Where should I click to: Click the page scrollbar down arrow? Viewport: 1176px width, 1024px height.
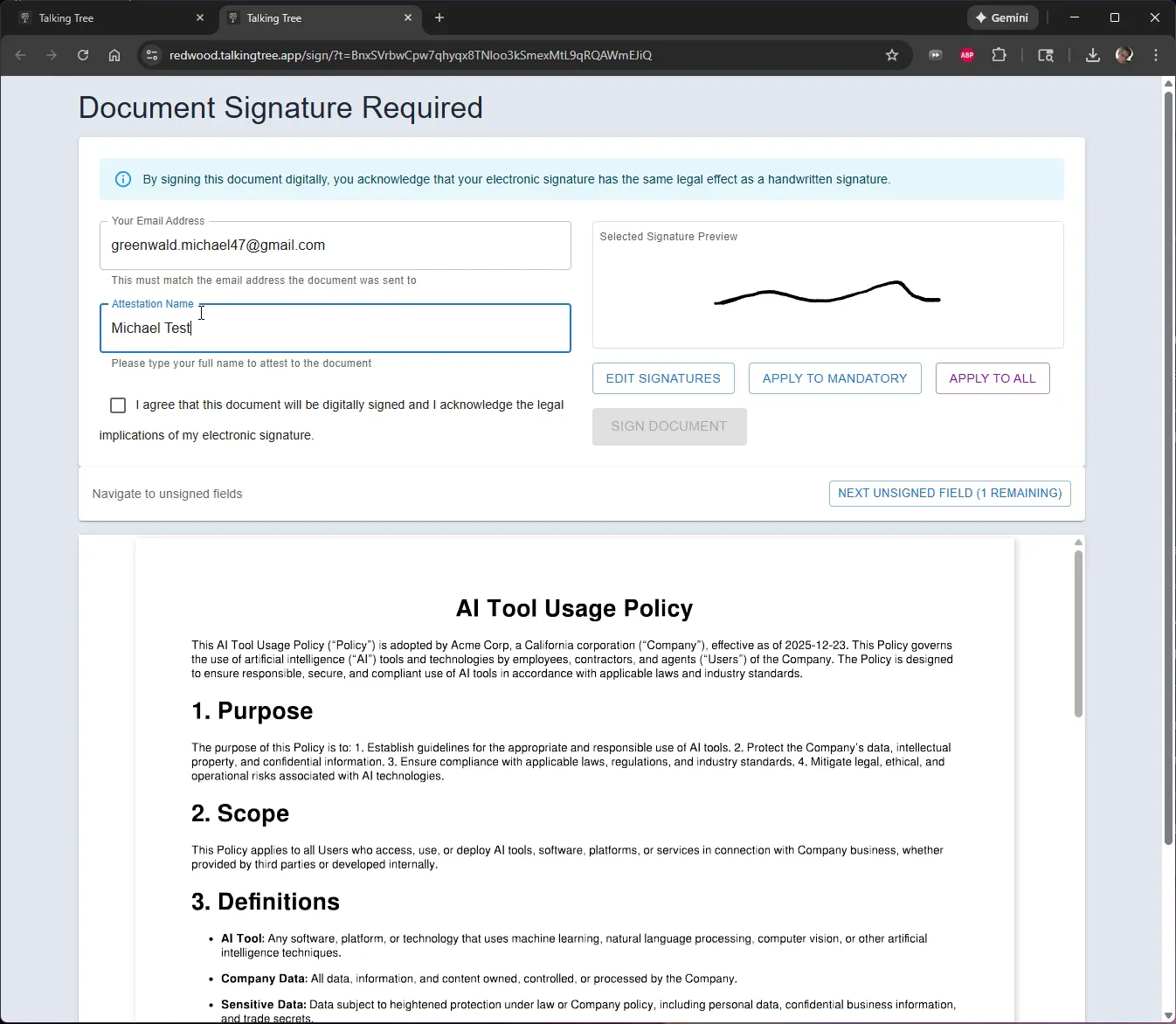pos(1169,1016)
